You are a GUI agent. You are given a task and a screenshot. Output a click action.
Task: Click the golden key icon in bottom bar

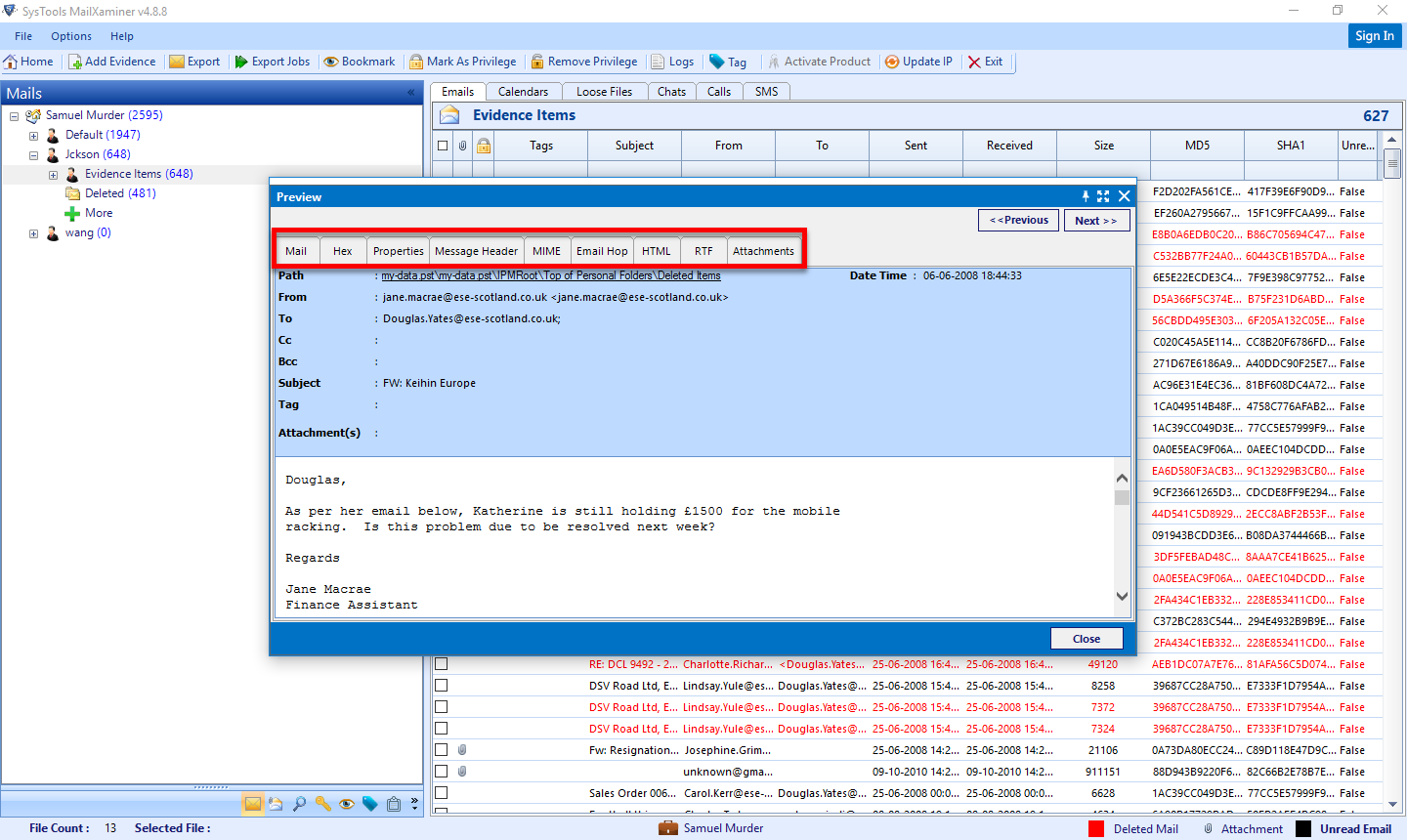tap(322, 804)
